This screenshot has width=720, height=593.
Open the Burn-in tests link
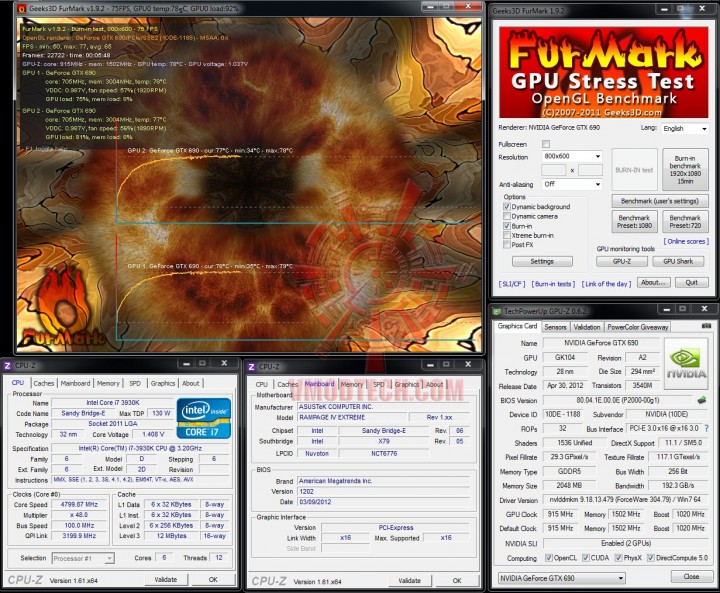(x=553, y=284)
